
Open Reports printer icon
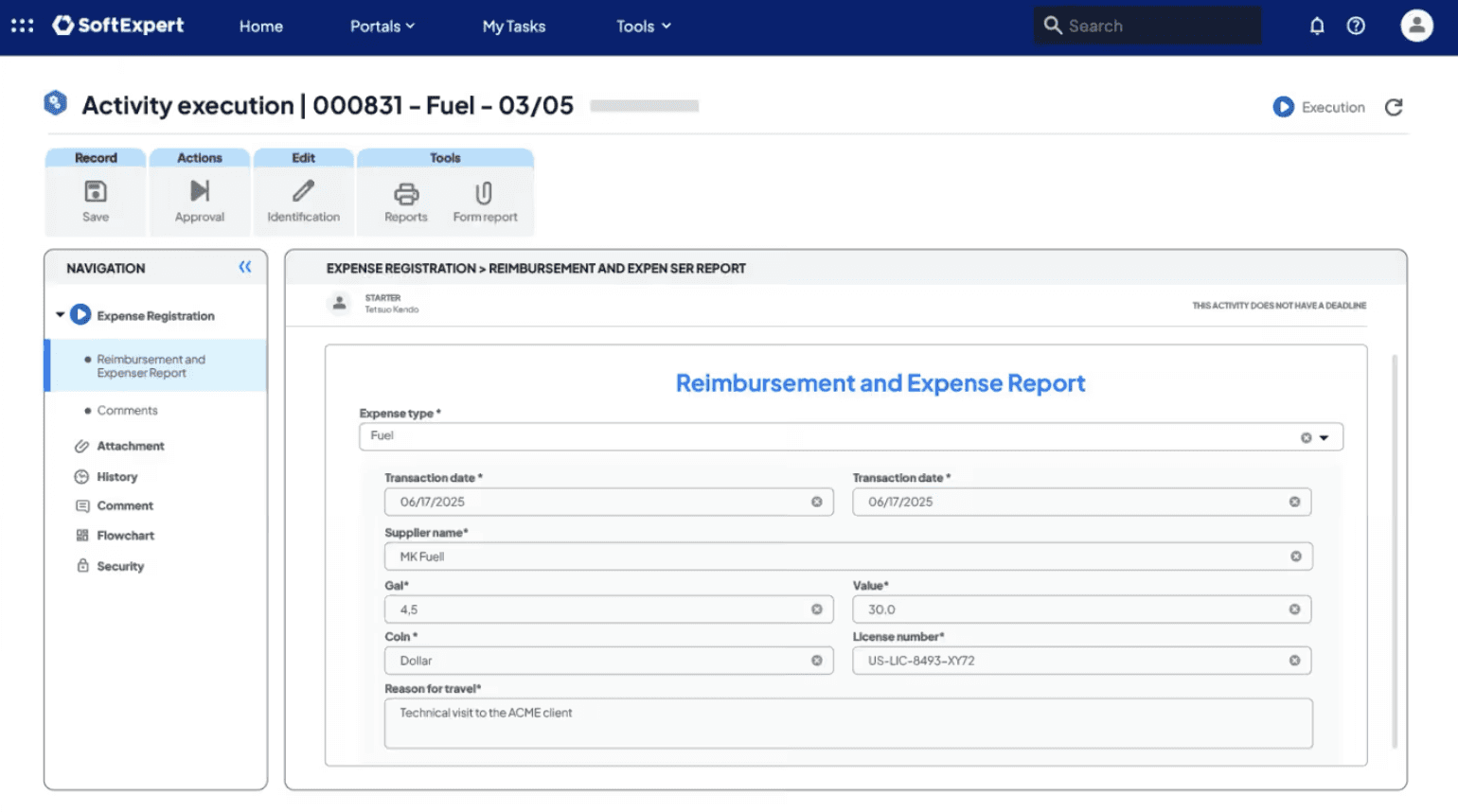point(406,194)
